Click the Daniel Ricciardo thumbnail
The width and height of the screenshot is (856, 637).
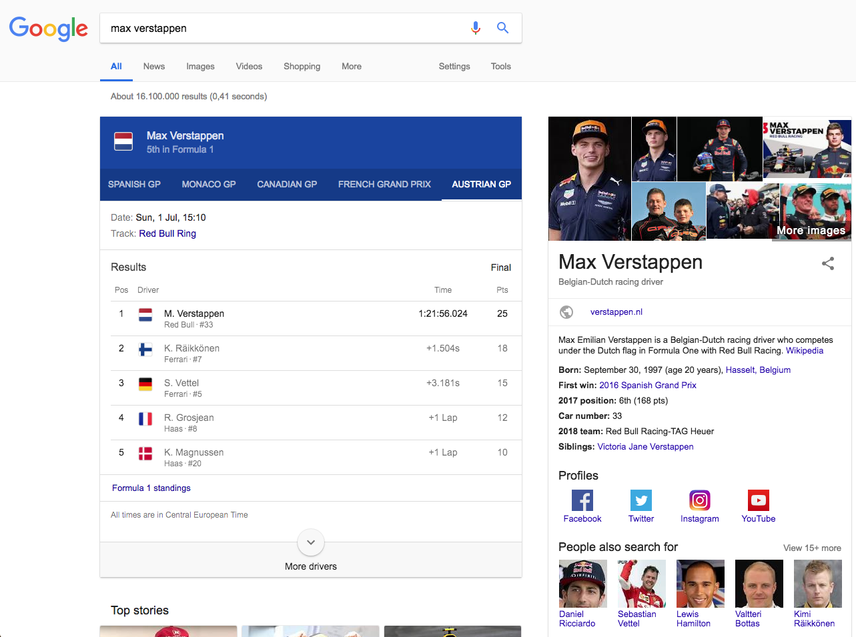click(x=582, y=583)
